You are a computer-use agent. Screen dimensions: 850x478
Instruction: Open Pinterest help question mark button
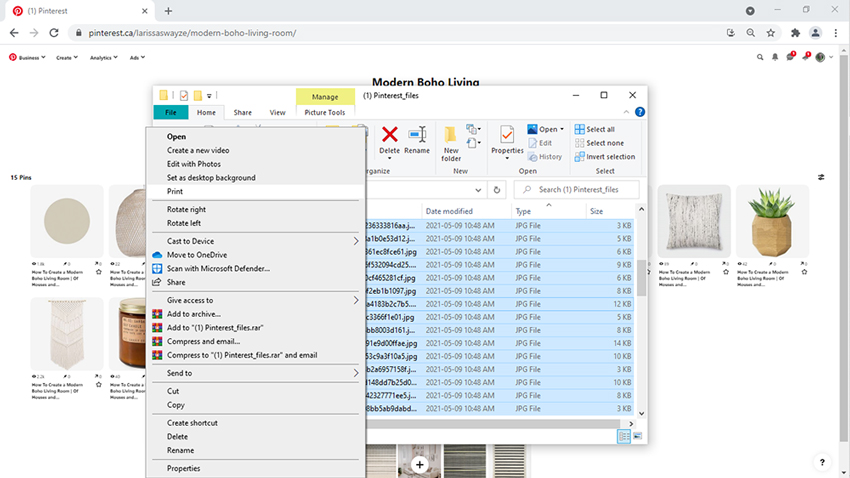coord(822,462)
